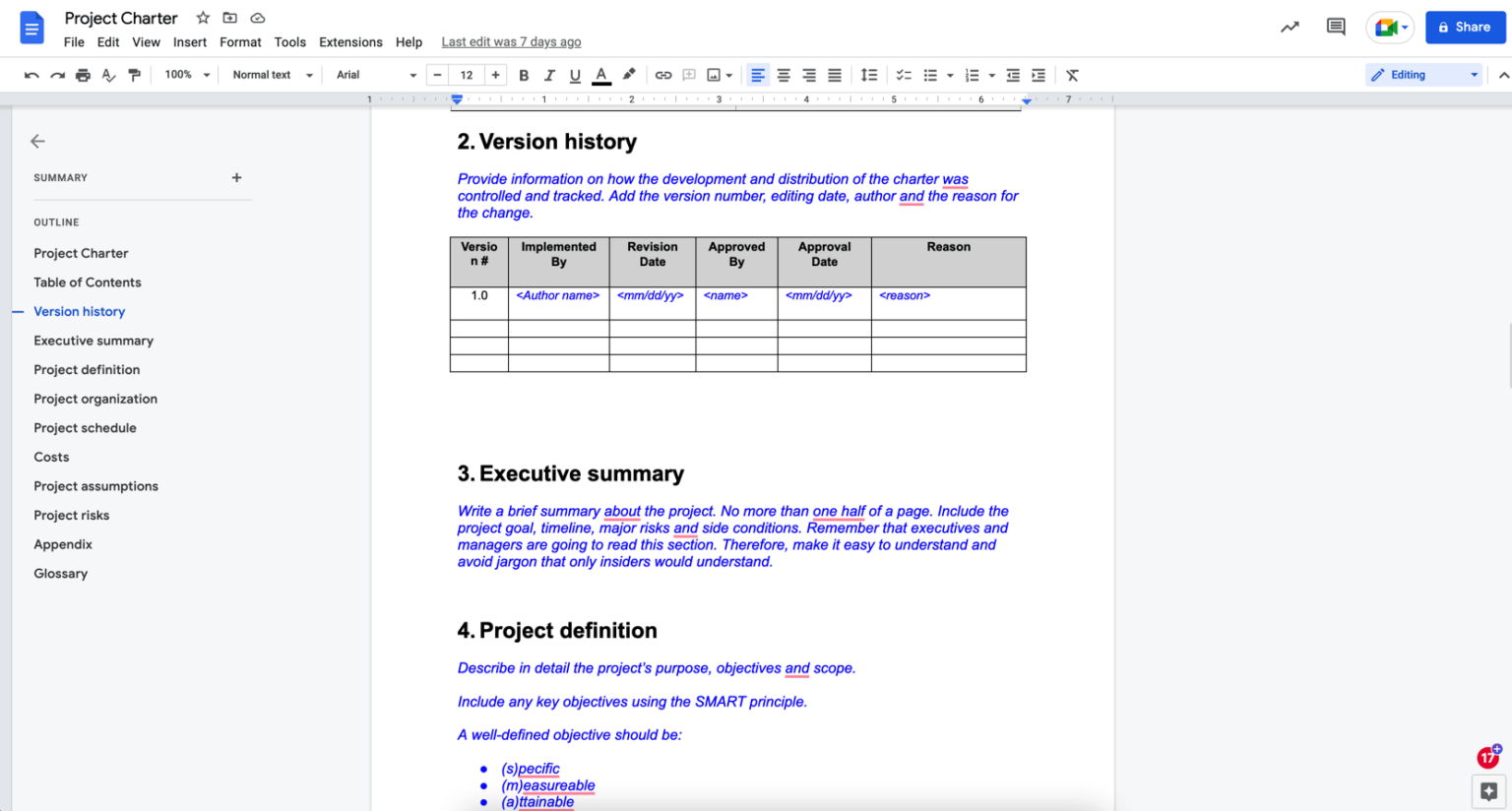This screenshot has width=1512, height=811.
Task: Insert a link
Action: point(663,75)
